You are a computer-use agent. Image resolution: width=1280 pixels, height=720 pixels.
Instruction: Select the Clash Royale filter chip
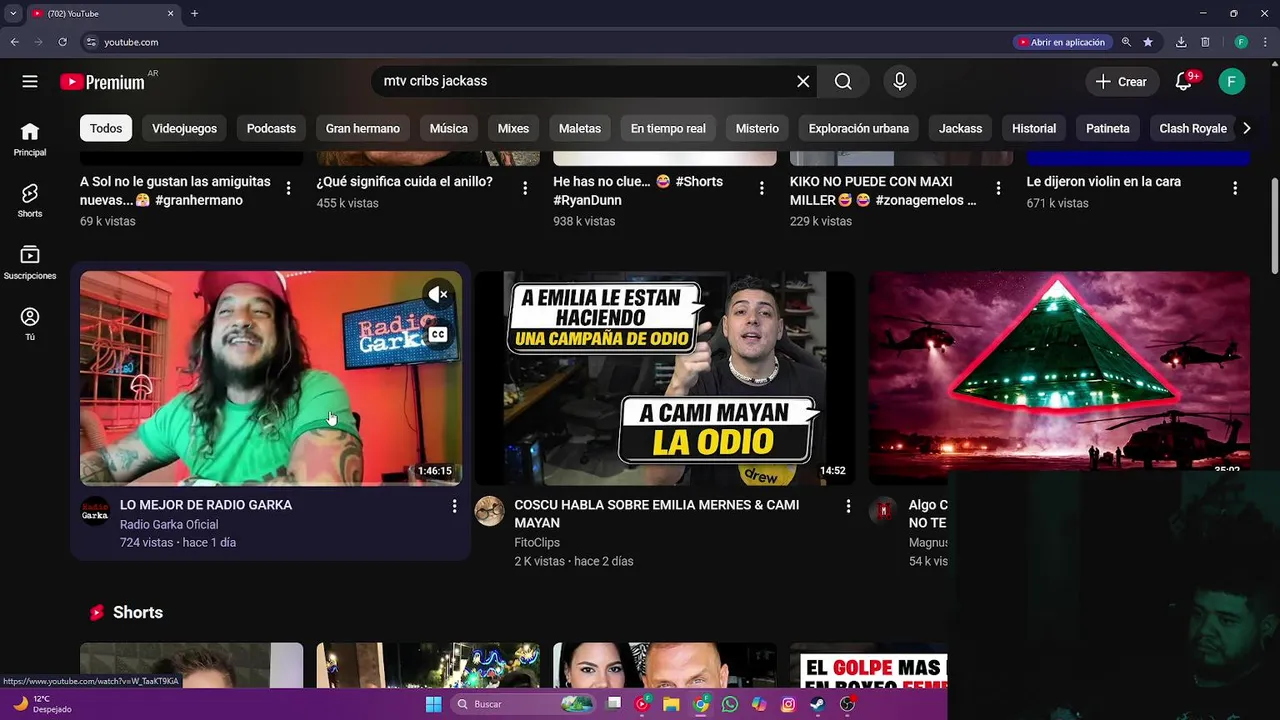coord(1193,128)
